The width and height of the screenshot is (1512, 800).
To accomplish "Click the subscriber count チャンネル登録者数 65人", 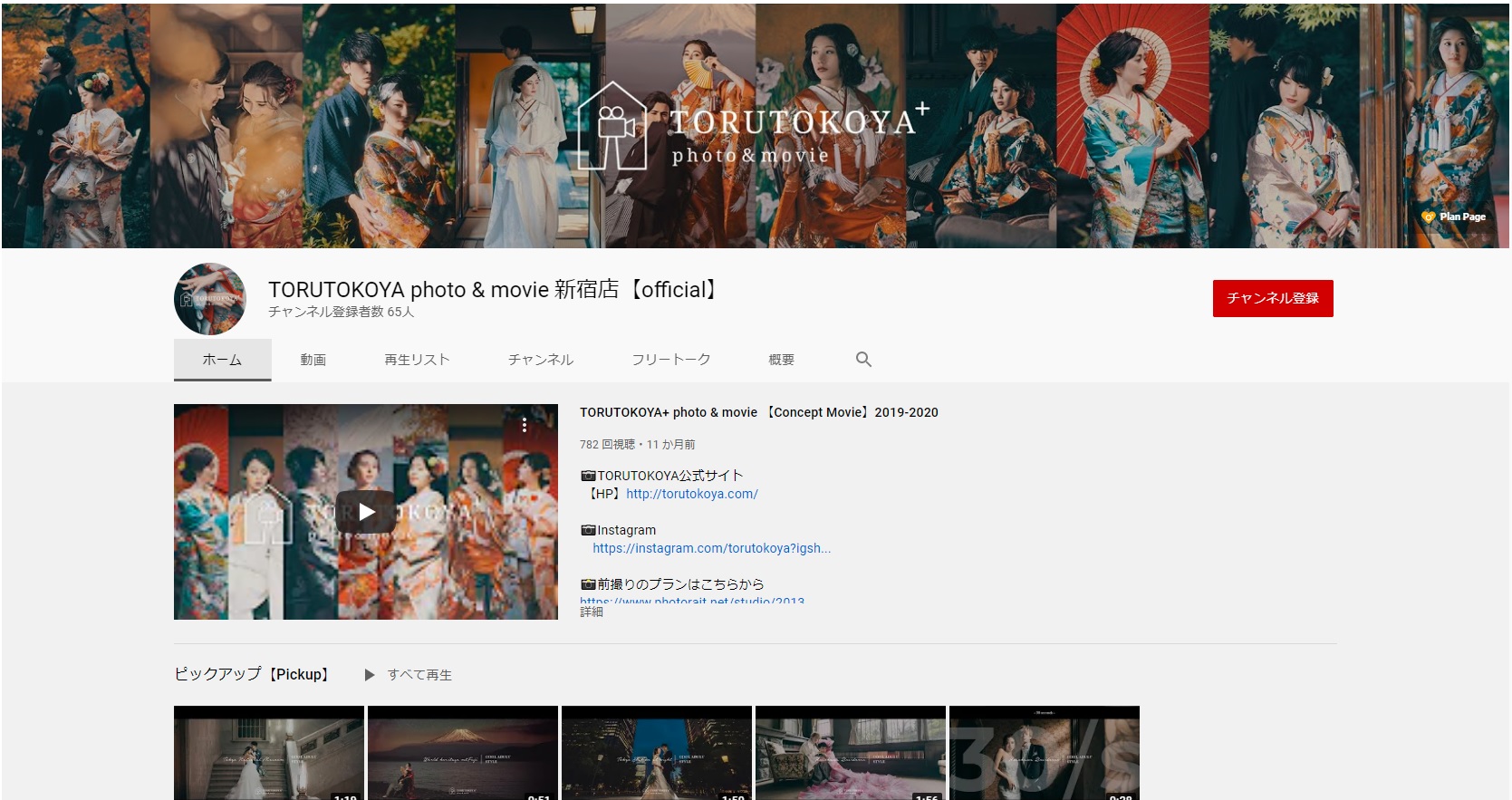I will pyautogui.click(x=341, y=312).
